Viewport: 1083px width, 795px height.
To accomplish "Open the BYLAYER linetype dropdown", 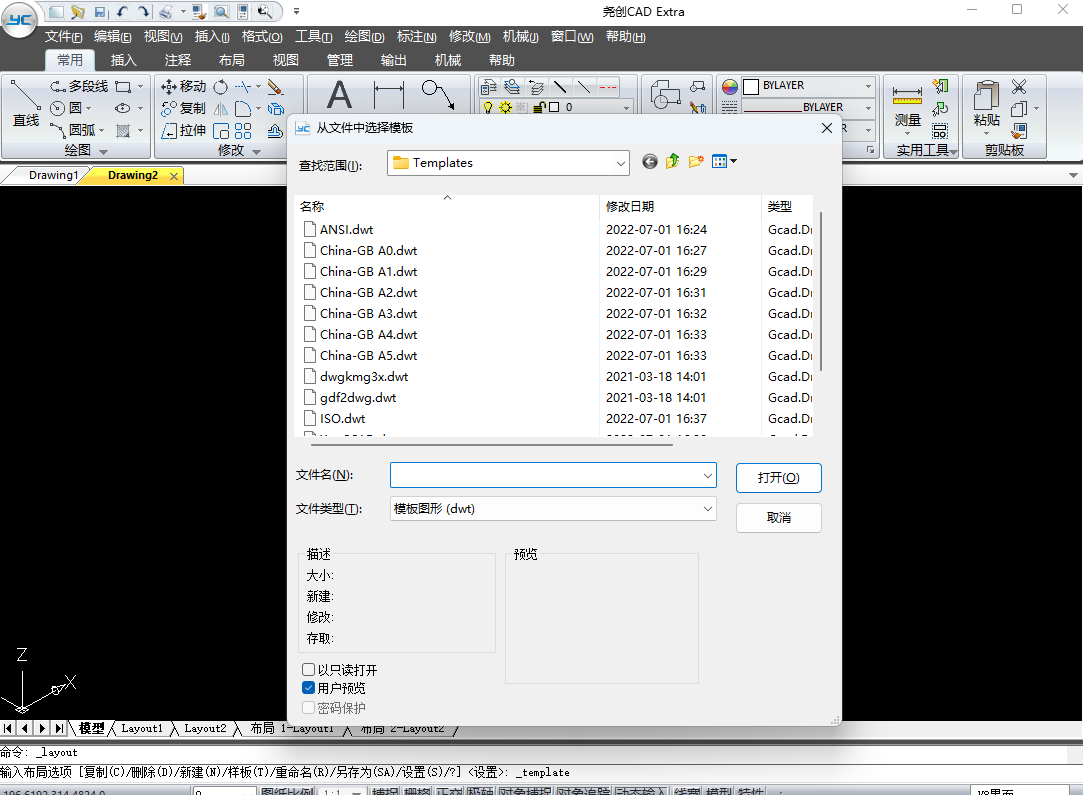I will click(x=868, y=108).
